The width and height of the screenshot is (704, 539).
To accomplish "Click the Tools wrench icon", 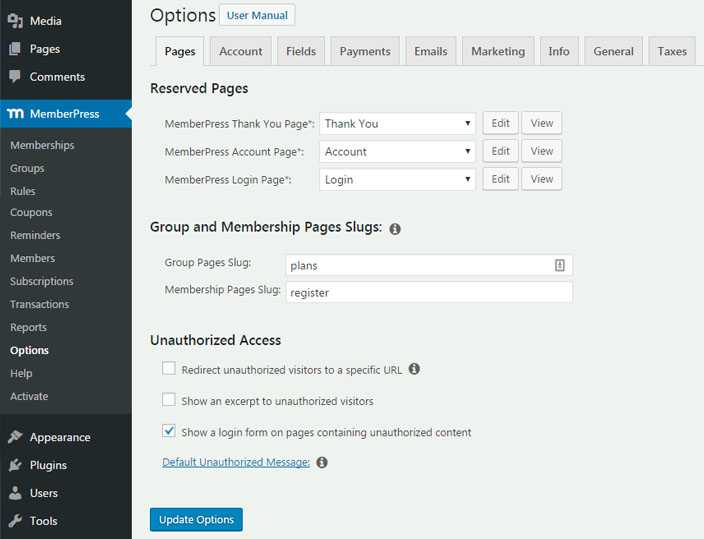I will coord(15,521).
